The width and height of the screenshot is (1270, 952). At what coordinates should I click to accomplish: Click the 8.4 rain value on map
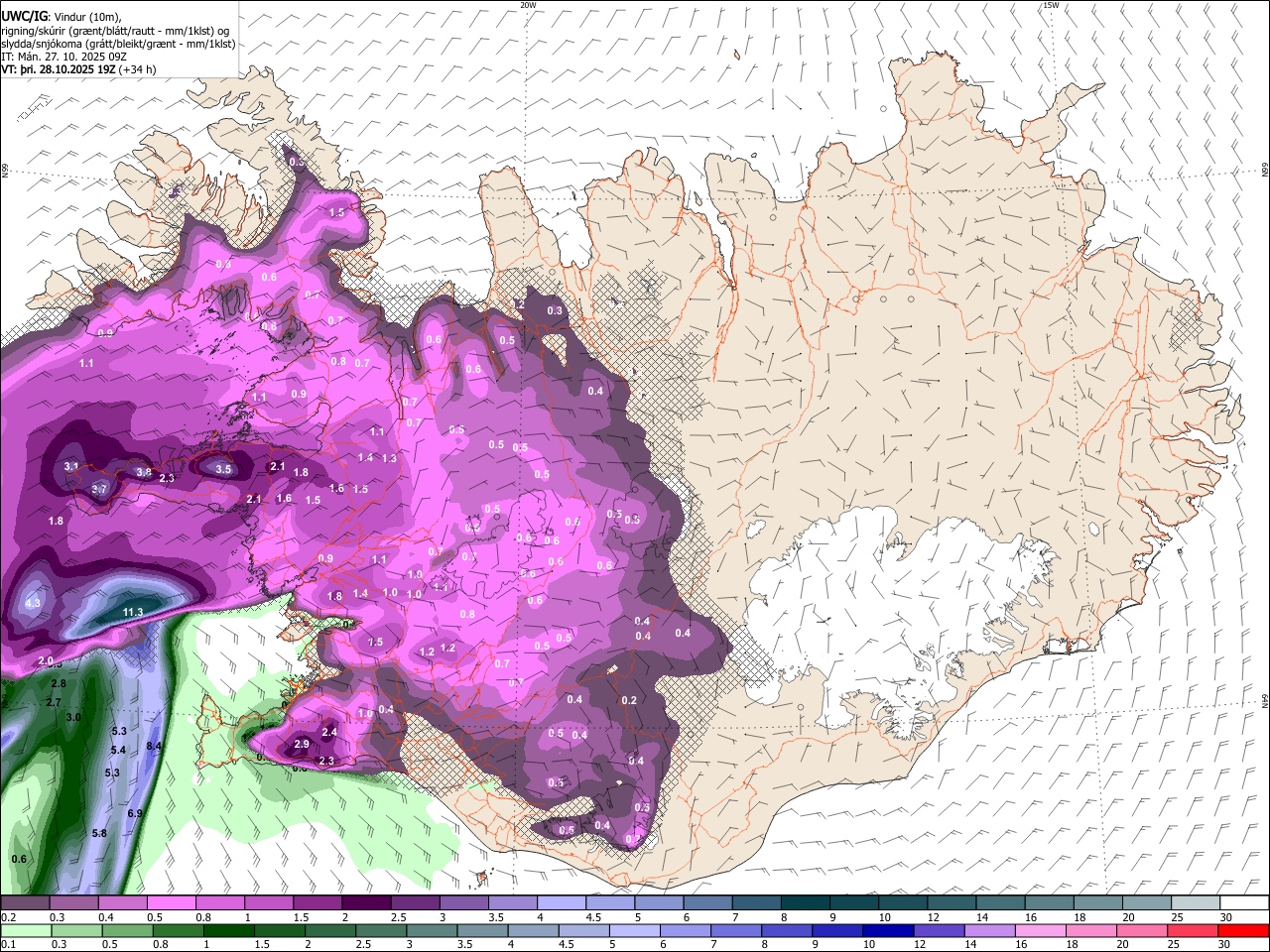click(x=154, y=746)
